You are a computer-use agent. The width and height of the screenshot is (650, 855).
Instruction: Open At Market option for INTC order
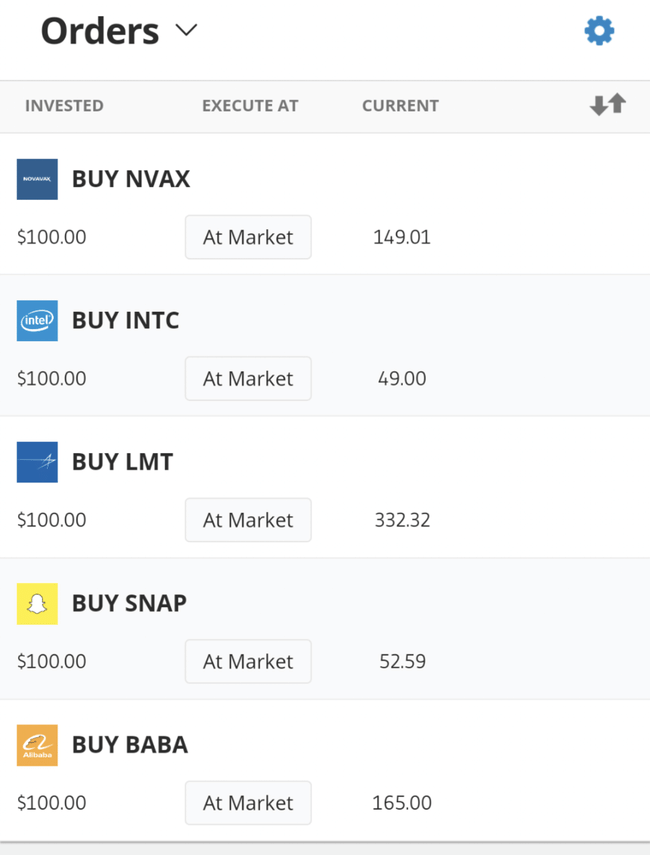point(248,379)
